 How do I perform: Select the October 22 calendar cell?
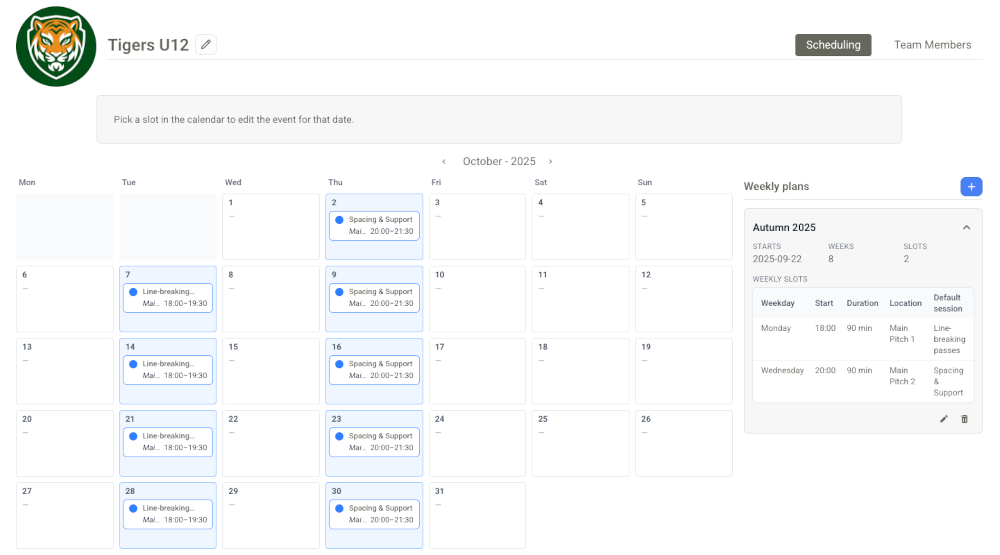pos(271,443)
